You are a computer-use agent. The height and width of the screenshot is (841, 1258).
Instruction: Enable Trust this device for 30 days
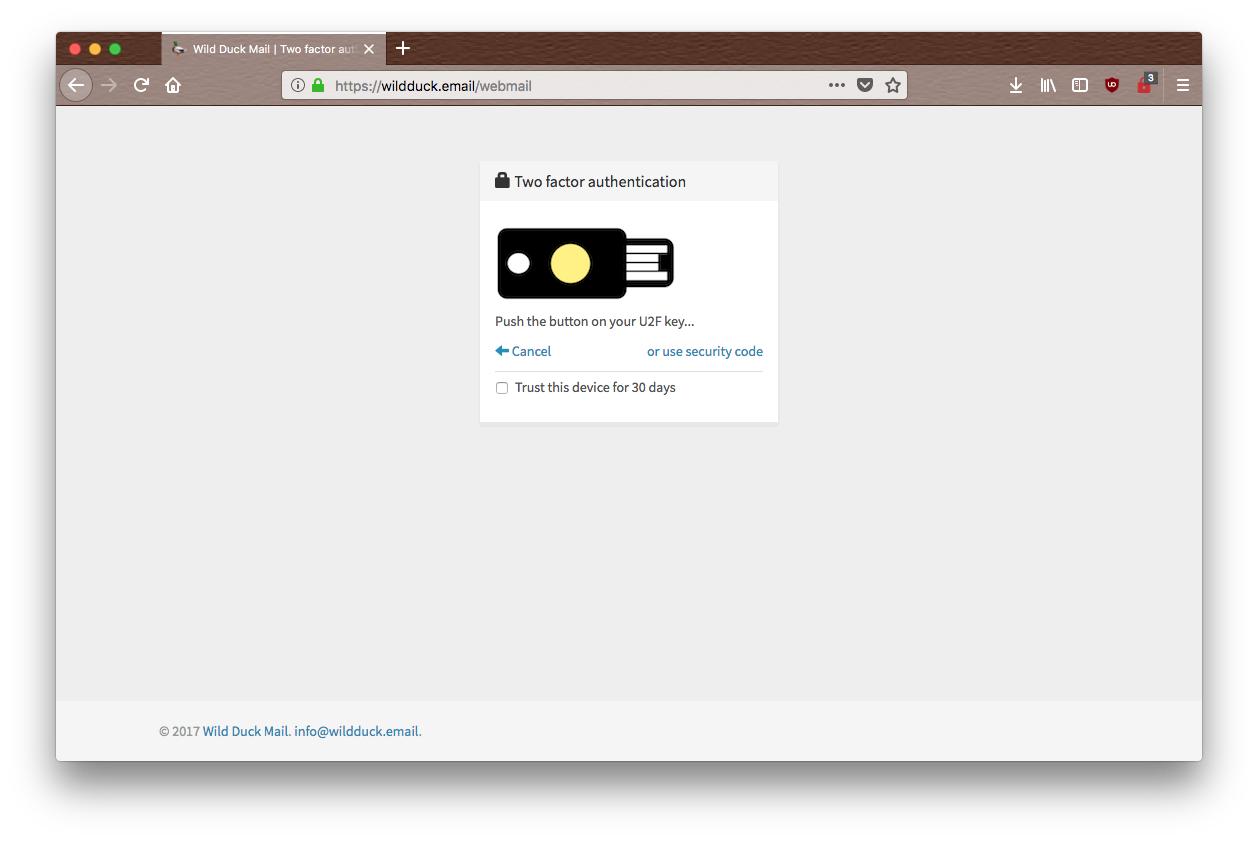pos(502,388)
